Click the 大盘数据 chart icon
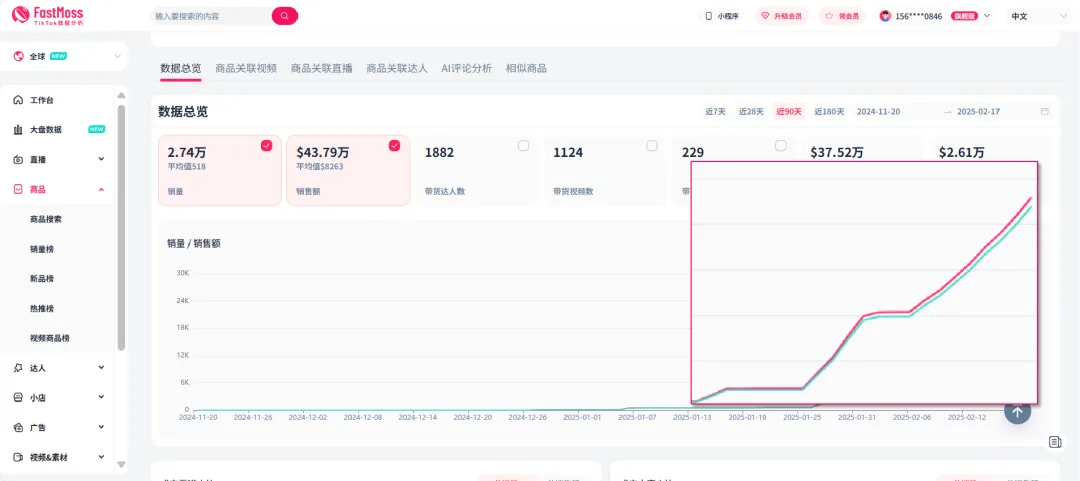Screen dimensions: 1080x481 (x=19, y=130)
